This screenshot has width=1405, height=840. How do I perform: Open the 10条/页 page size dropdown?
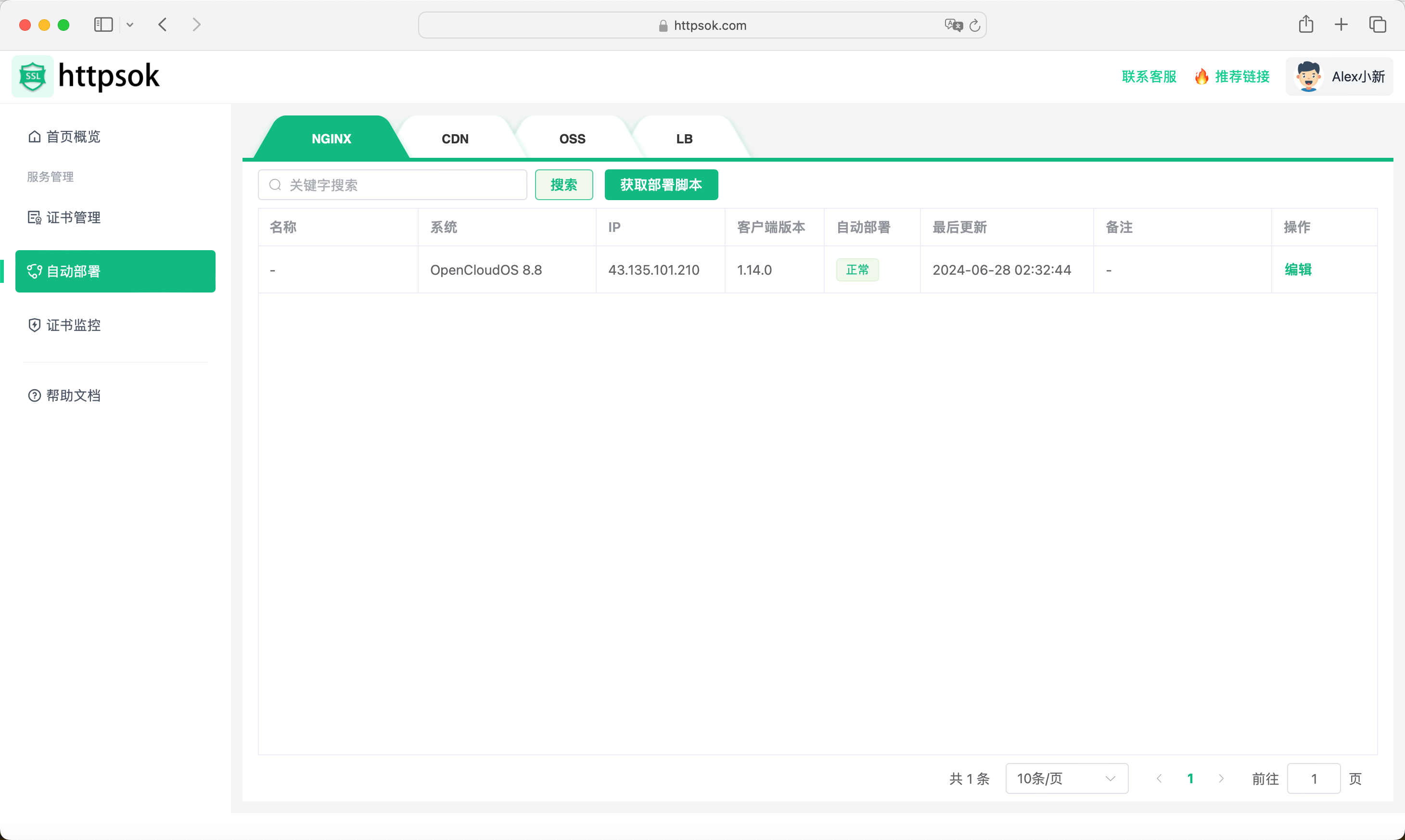[1066, 778]
